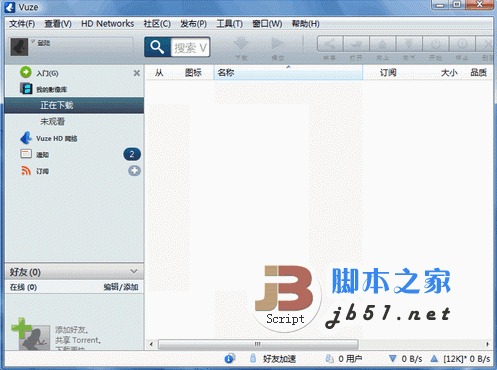The width and height of the screenshot is (497, 370).
Task: Select the 正在下载 sidebar item
Action: (74, 105)
